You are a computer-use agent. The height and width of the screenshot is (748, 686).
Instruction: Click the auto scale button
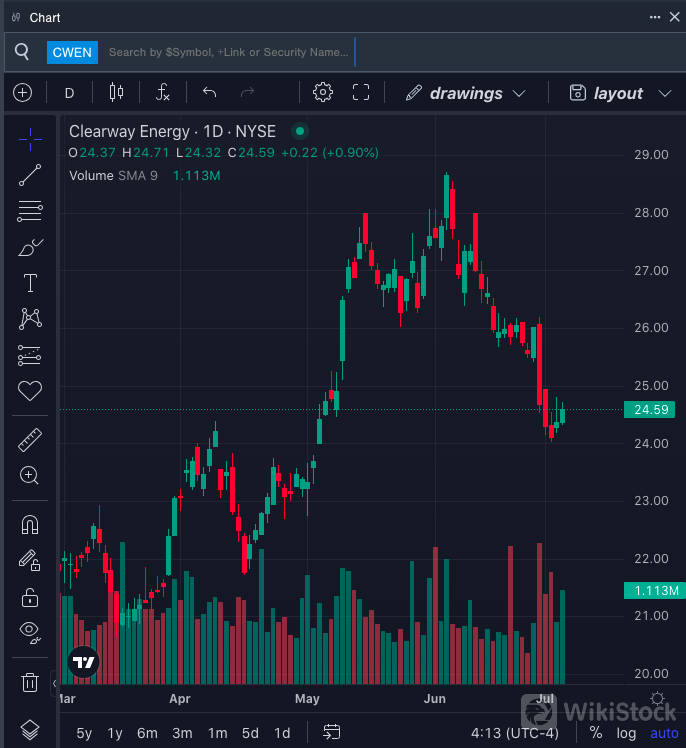click(x=664, y=733)
